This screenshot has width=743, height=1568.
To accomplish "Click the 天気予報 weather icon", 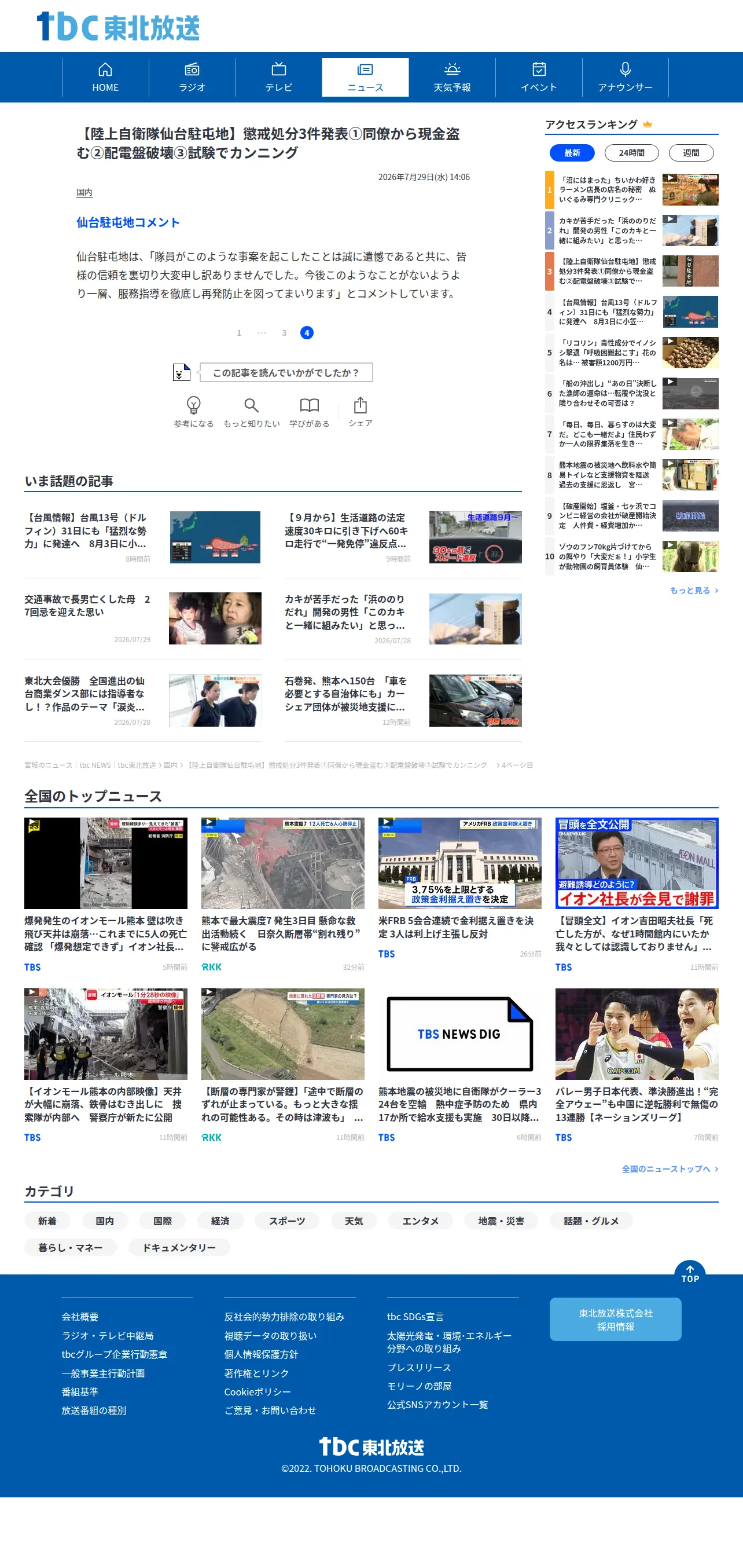I will click(452, 69).
